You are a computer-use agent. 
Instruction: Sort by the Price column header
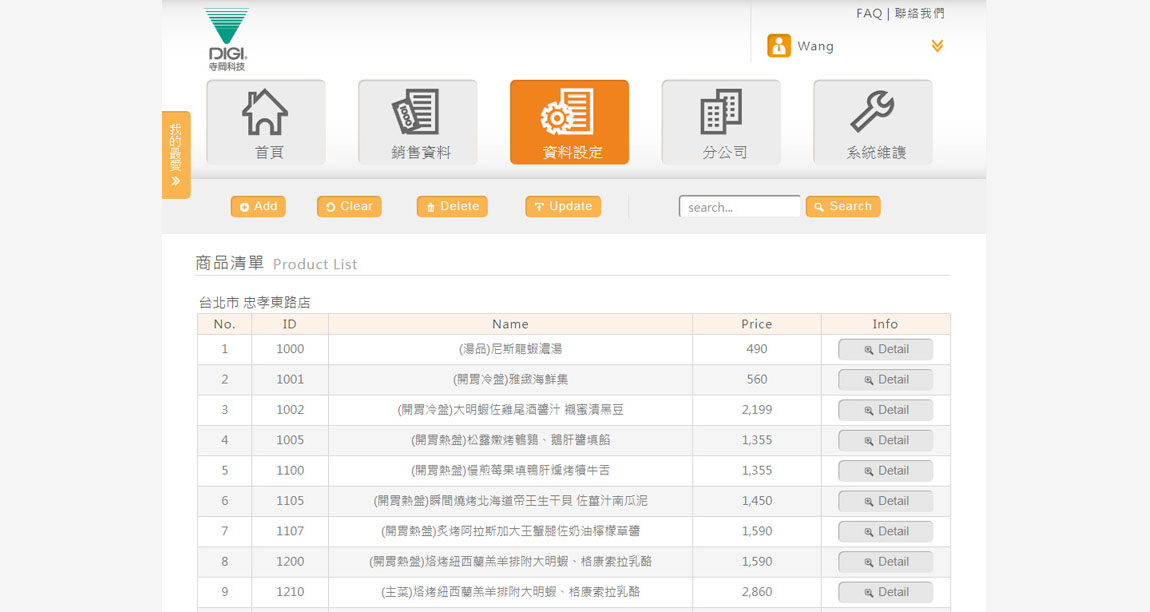click(x=756, y=324)
